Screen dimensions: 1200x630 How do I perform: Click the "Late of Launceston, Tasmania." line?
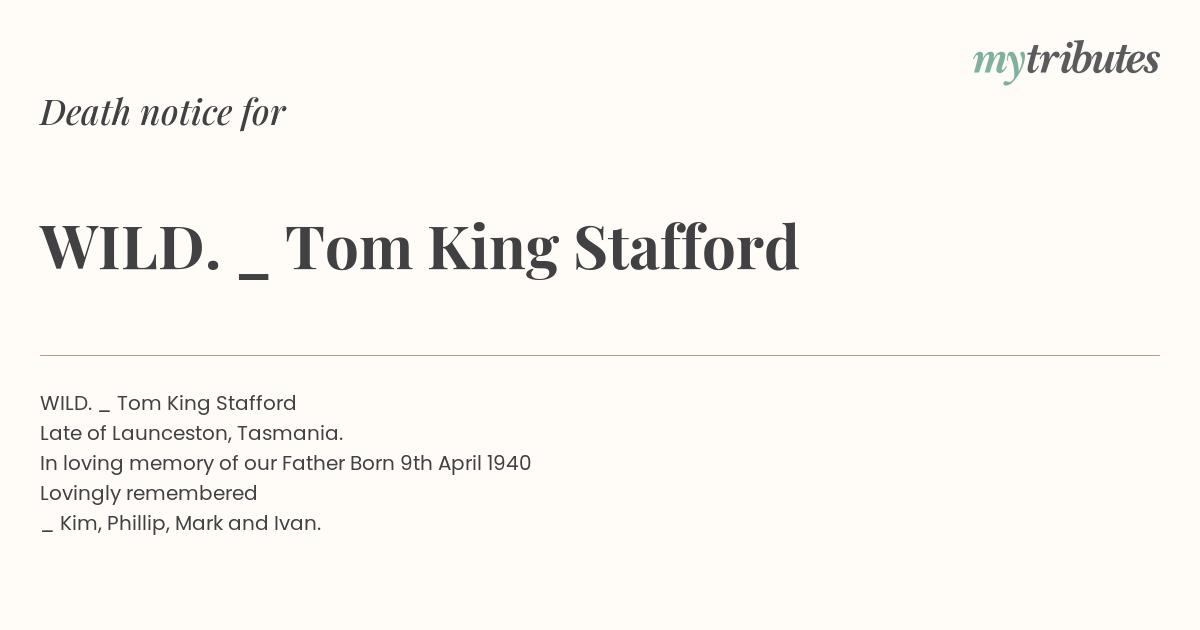pyautogui.click(x=191, y=433)
